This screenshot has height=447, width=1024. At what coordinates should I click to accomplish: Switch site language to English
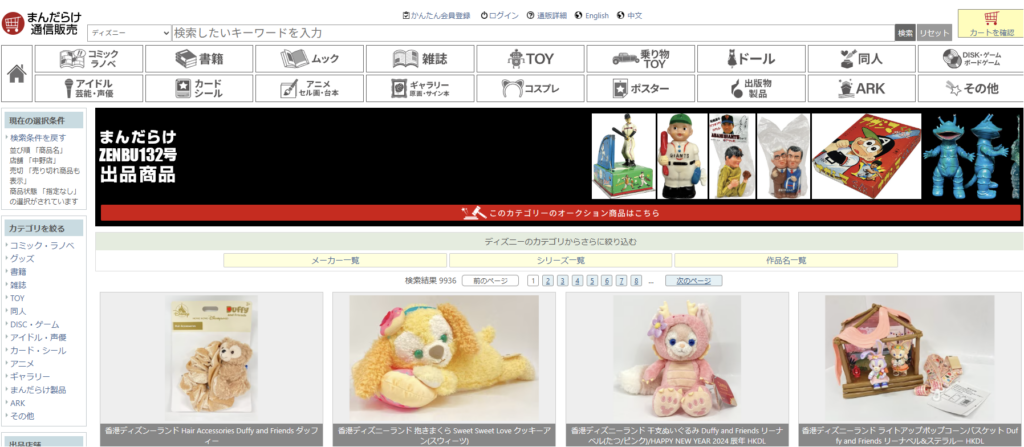[x=591, y=16]
